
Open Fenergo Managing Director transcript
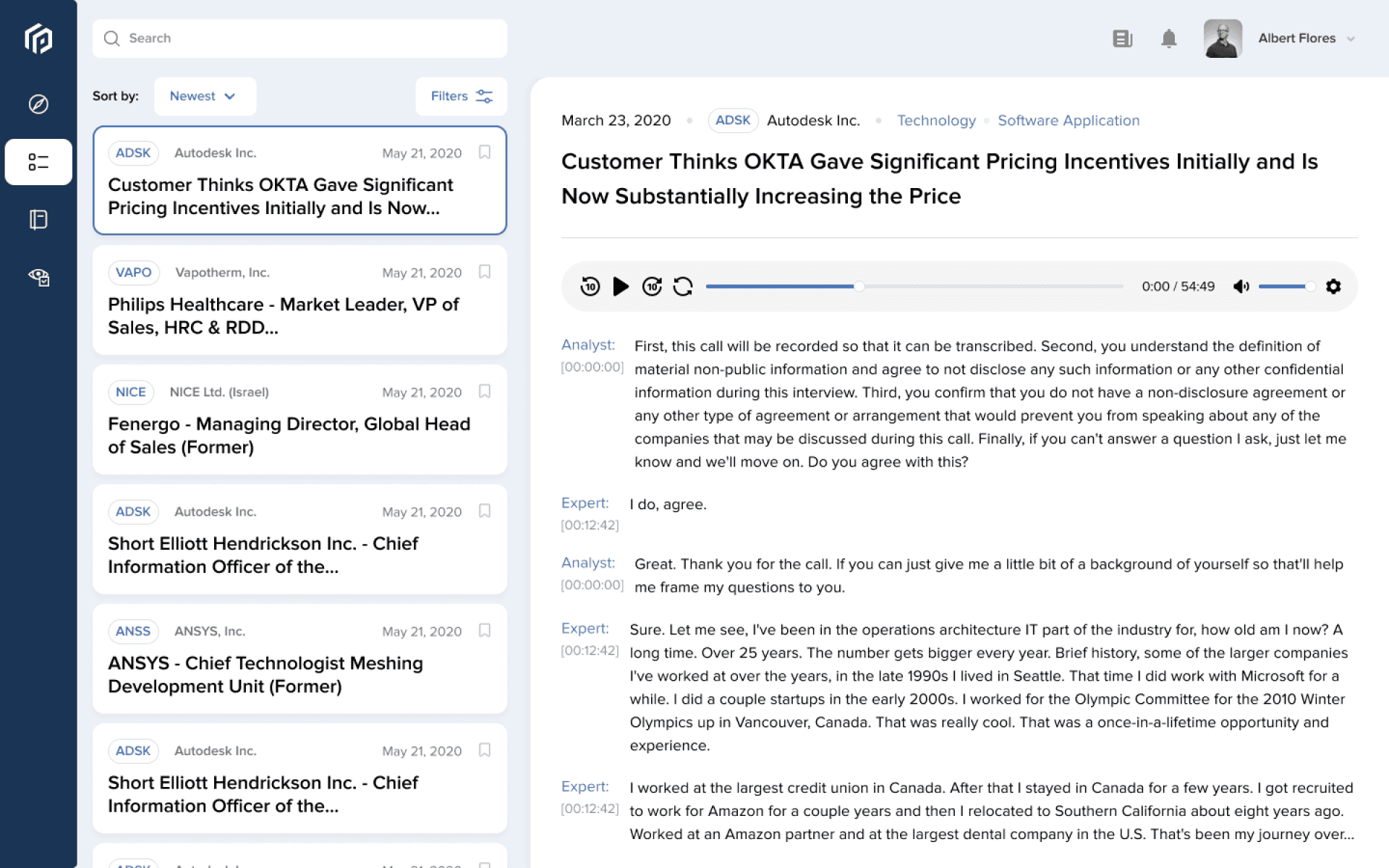[300, 420]
